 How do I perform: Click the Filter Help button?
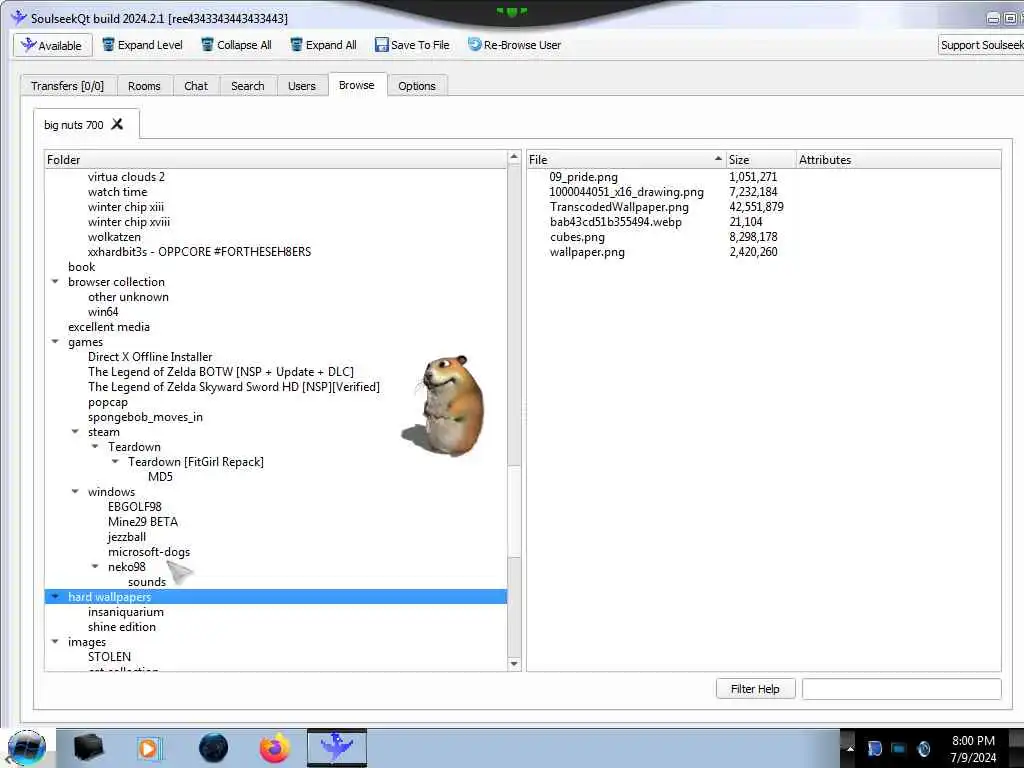[x=756, y=689]
